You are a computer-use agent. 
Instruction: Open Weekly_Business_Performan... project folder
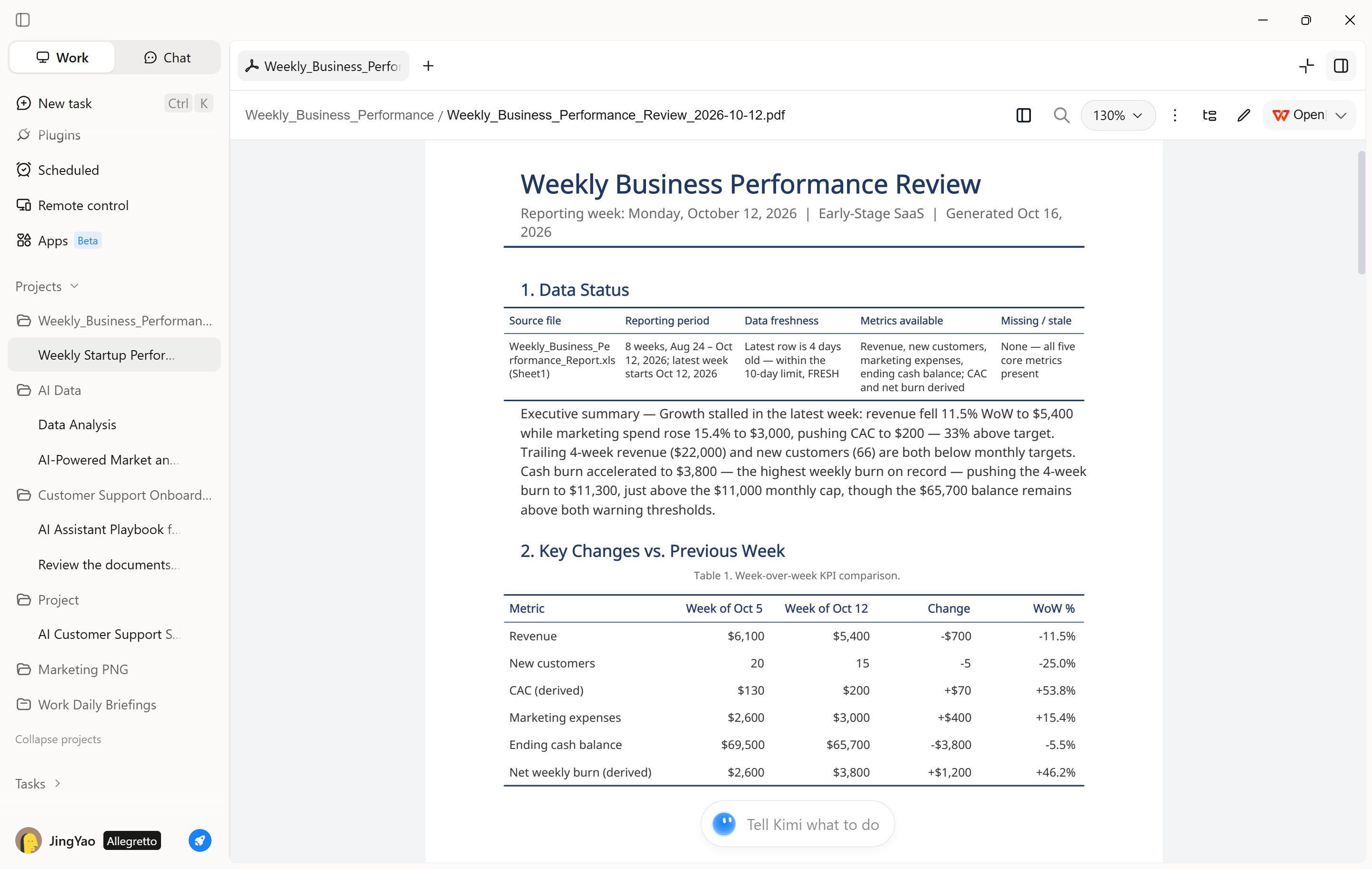pos(114,320)
